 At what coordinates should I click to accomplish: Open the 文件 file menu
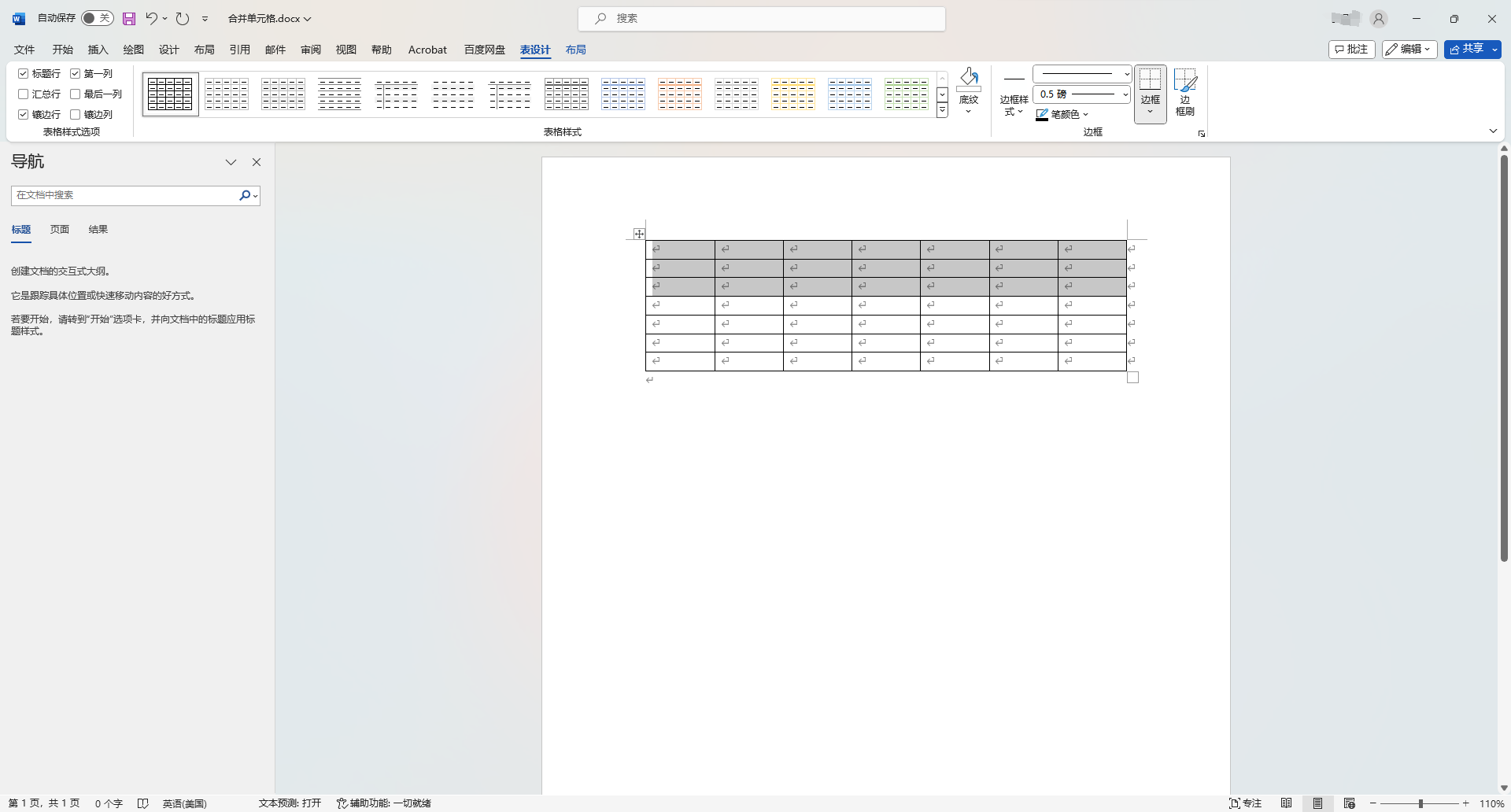24,50
